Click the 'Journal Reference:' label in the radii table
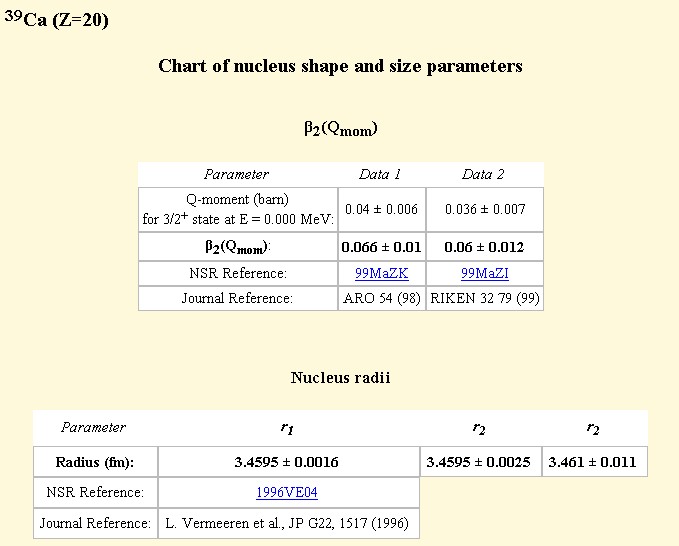Screen dimensions: 679x546 point(95,523)
